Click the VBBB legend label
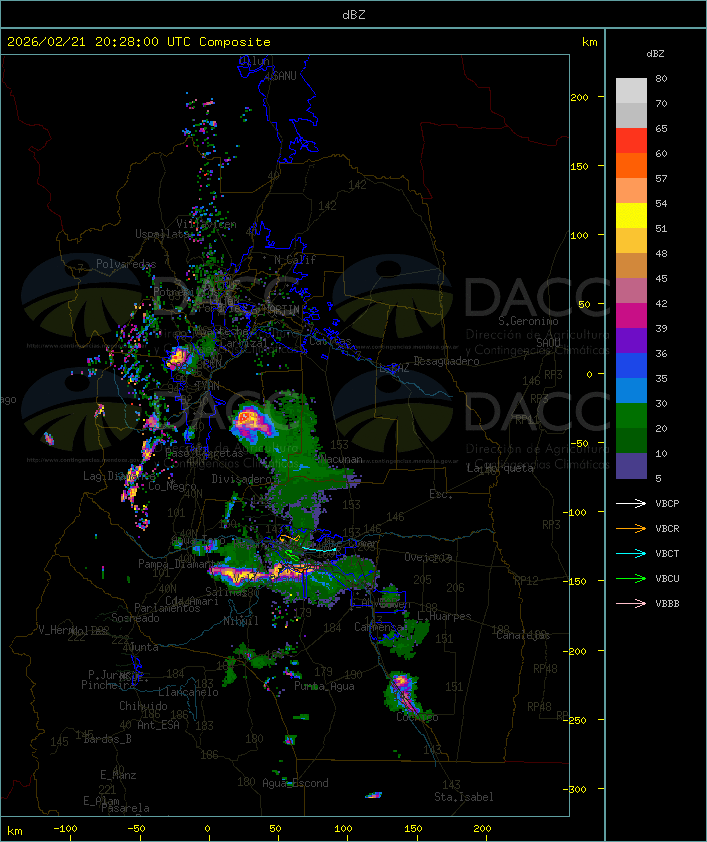Image resolution: width=707 pixels, height=842 pixels. pos(667,604)
